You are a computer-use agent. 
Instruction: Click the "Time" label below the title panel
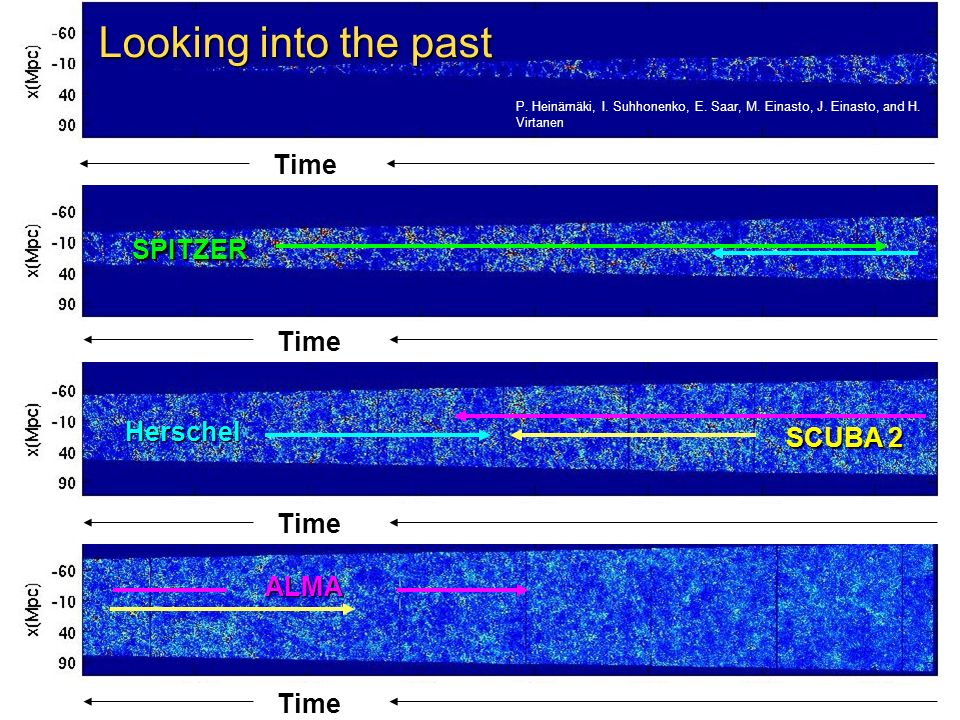(x=306, y=165)
